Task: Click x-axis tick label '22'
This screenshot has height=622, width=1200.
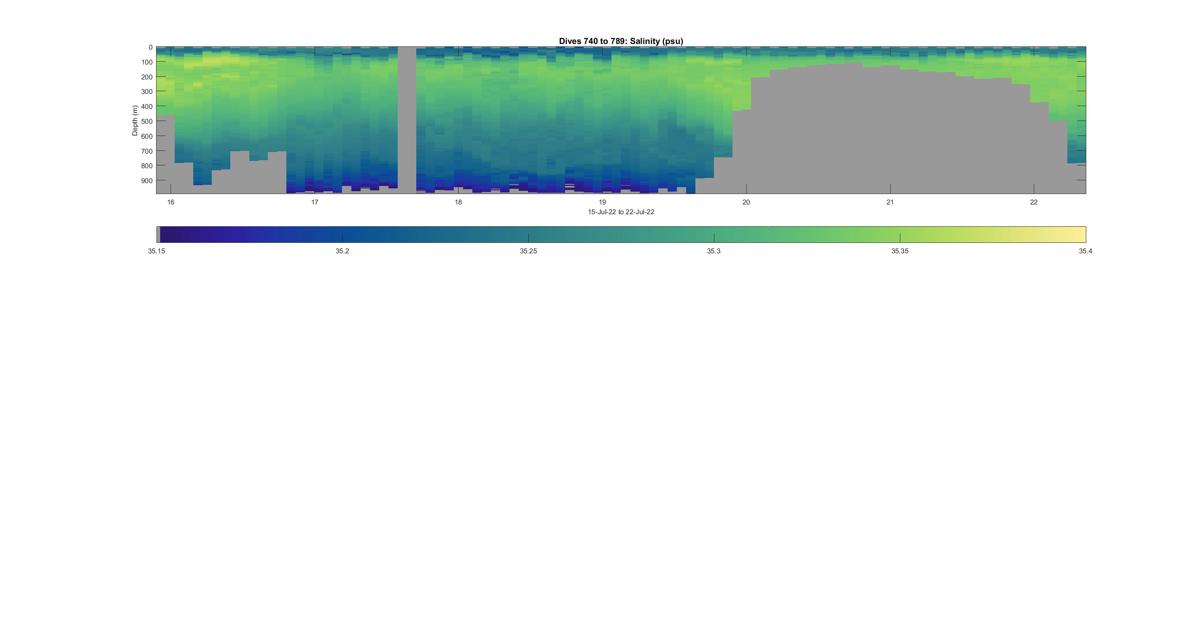Action: (1034, 202)
